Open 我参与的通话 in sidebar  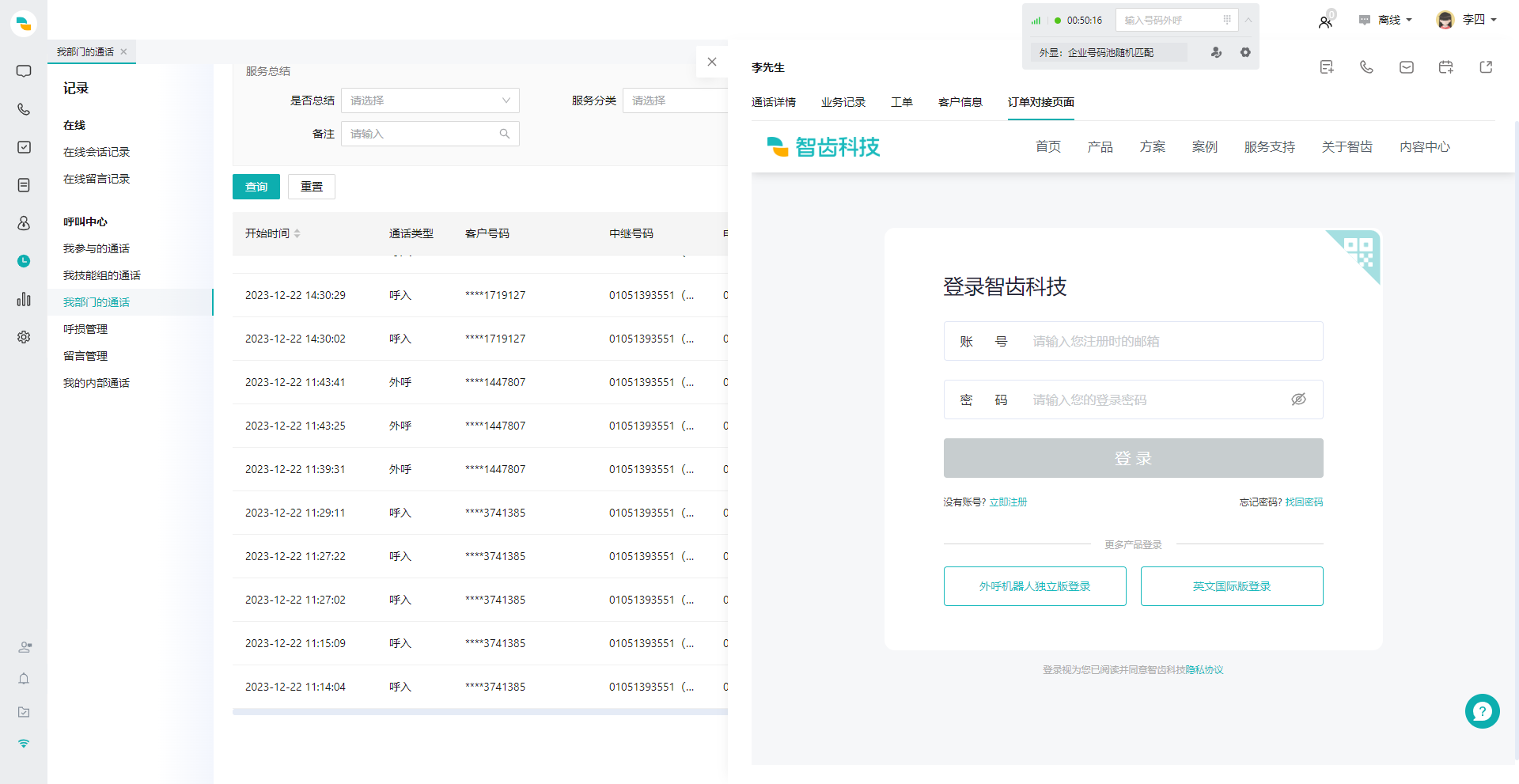pyautogui.click(x=97, y=248)
